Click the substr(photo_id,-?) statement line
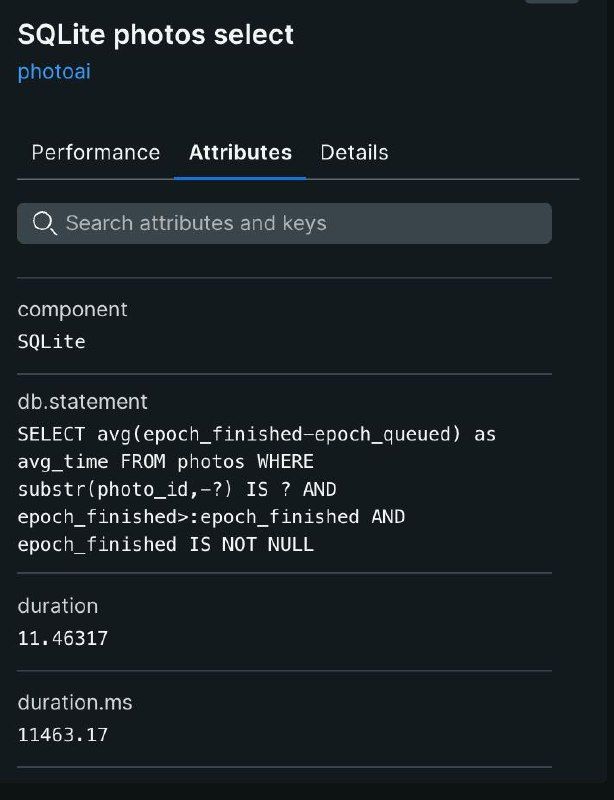Image resolution: width=614 pixels, height=800 pixels. click(x=177, y=489)
